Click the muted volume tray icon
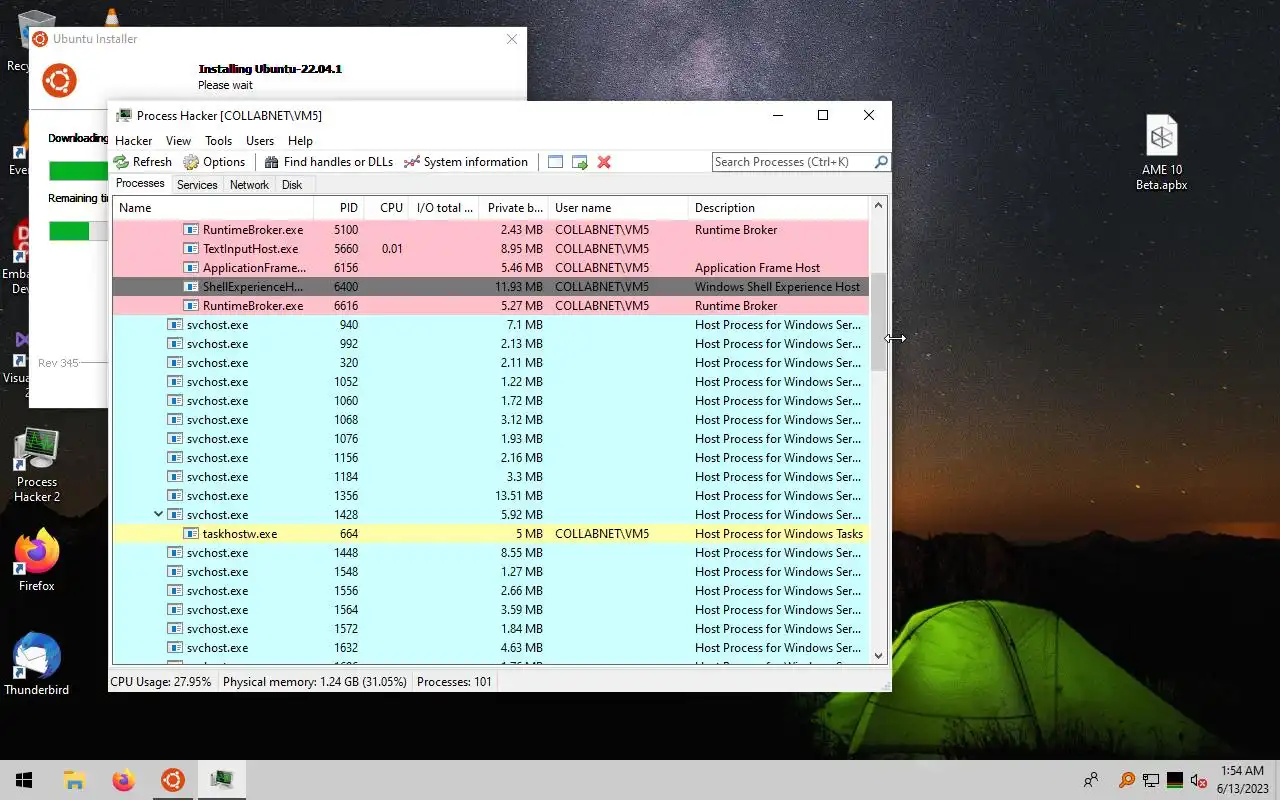 (1199, 780)
